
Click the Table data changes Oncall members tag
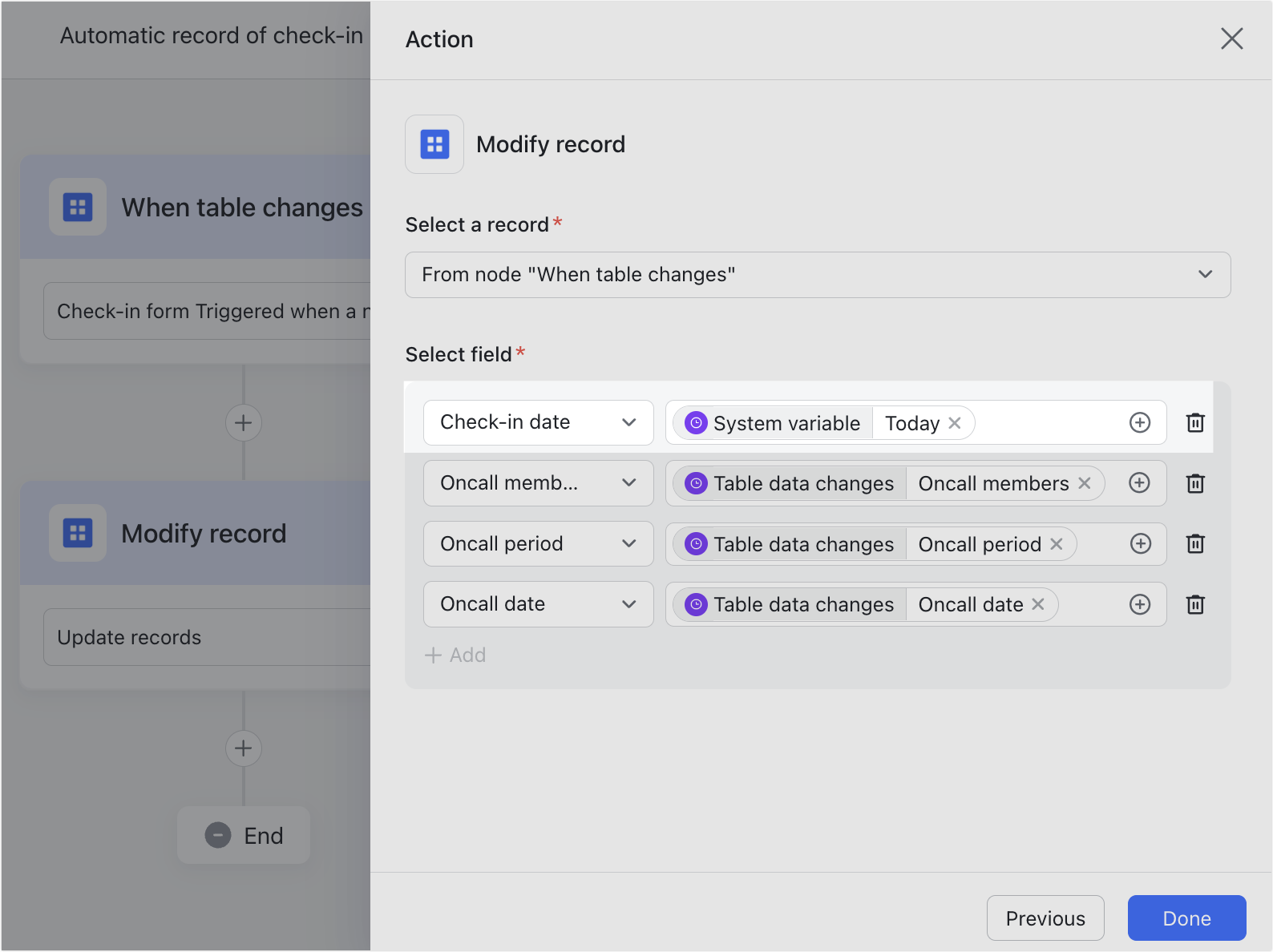tap(888, 483)
